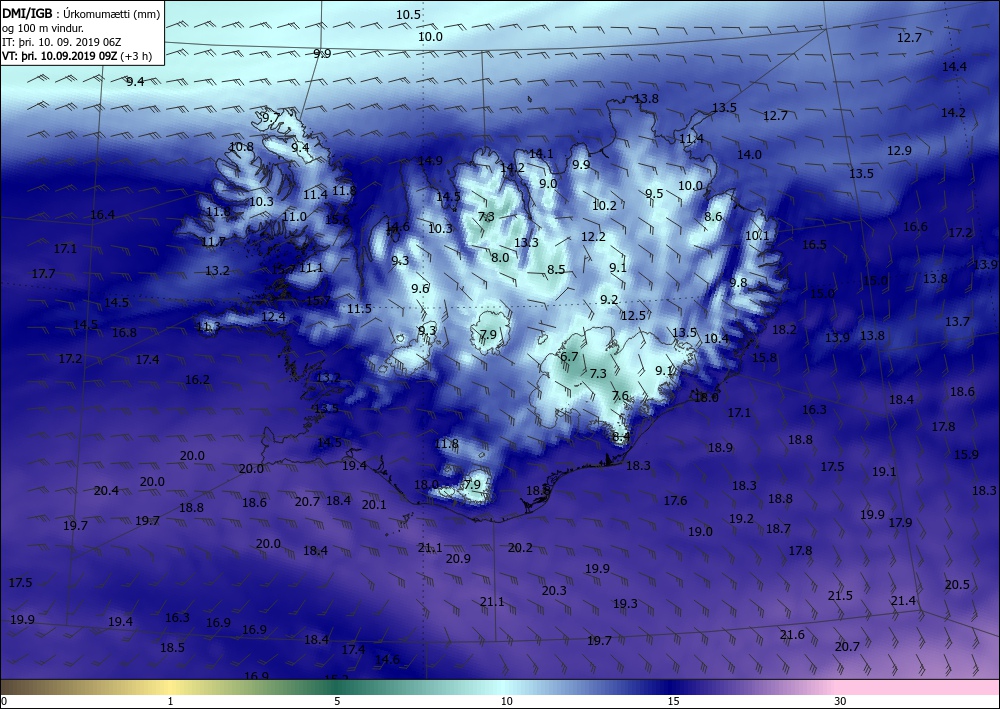Click the 11.0 value label
The image size is (1000, 709).
pyautogui.click(x=295, y=217)
